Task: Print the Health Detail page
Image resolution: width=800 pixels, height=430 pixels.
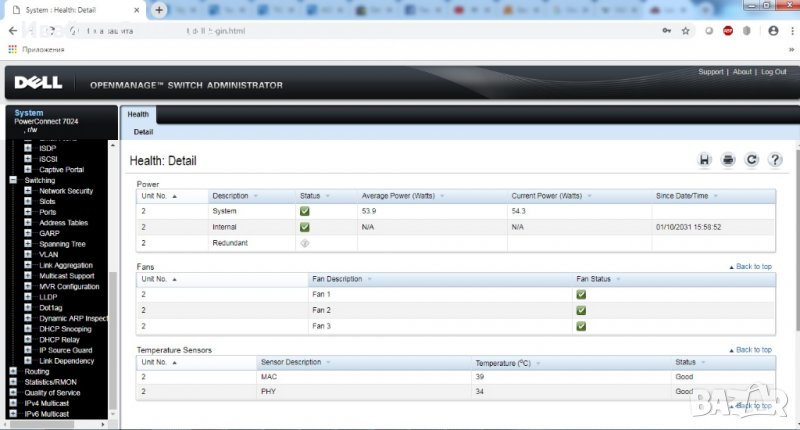Action: 728,160
